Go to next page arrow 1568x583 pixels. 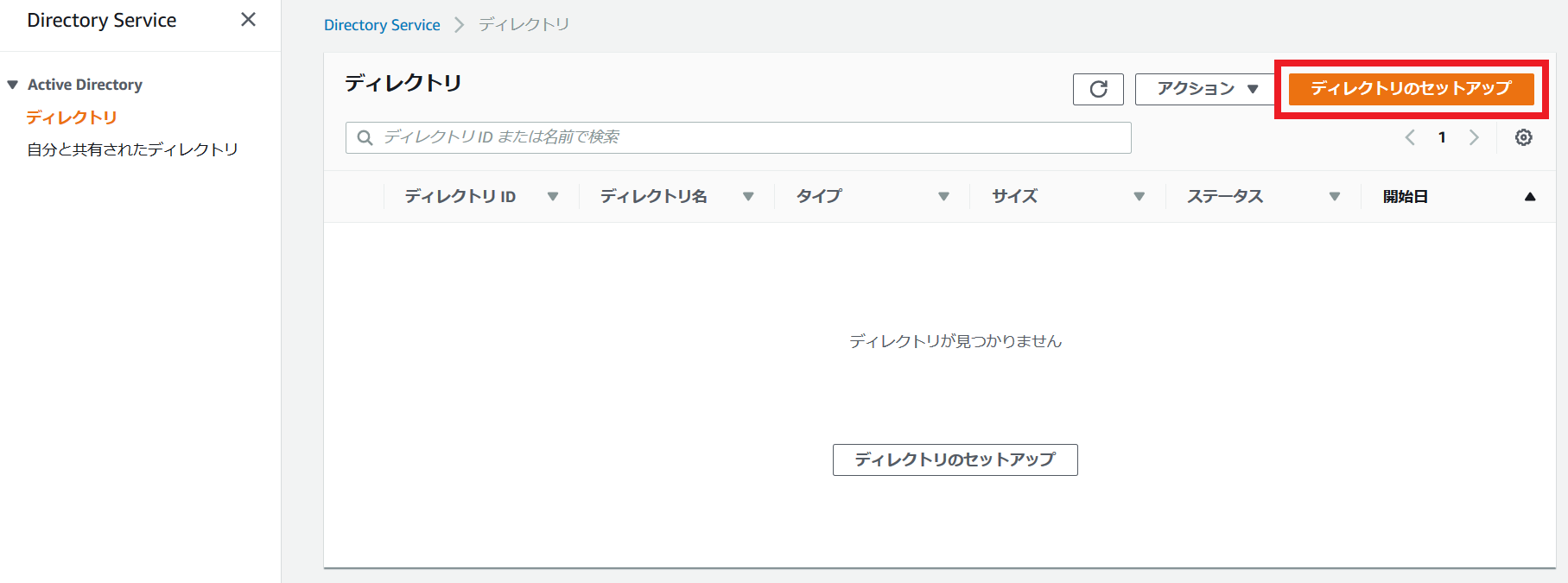(1474, 137)
